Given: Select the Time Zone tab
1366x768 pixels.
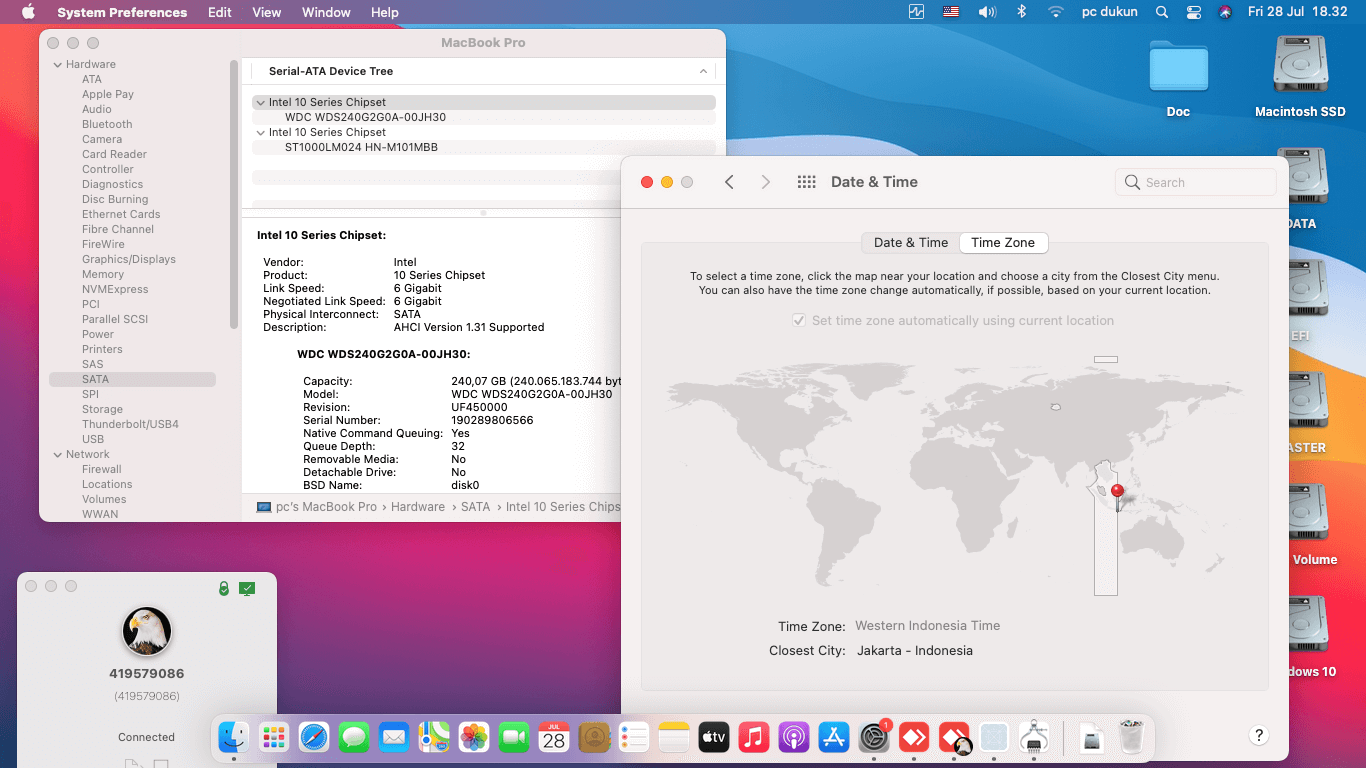Looking at the screenshot, I should tap(1003, 242).
